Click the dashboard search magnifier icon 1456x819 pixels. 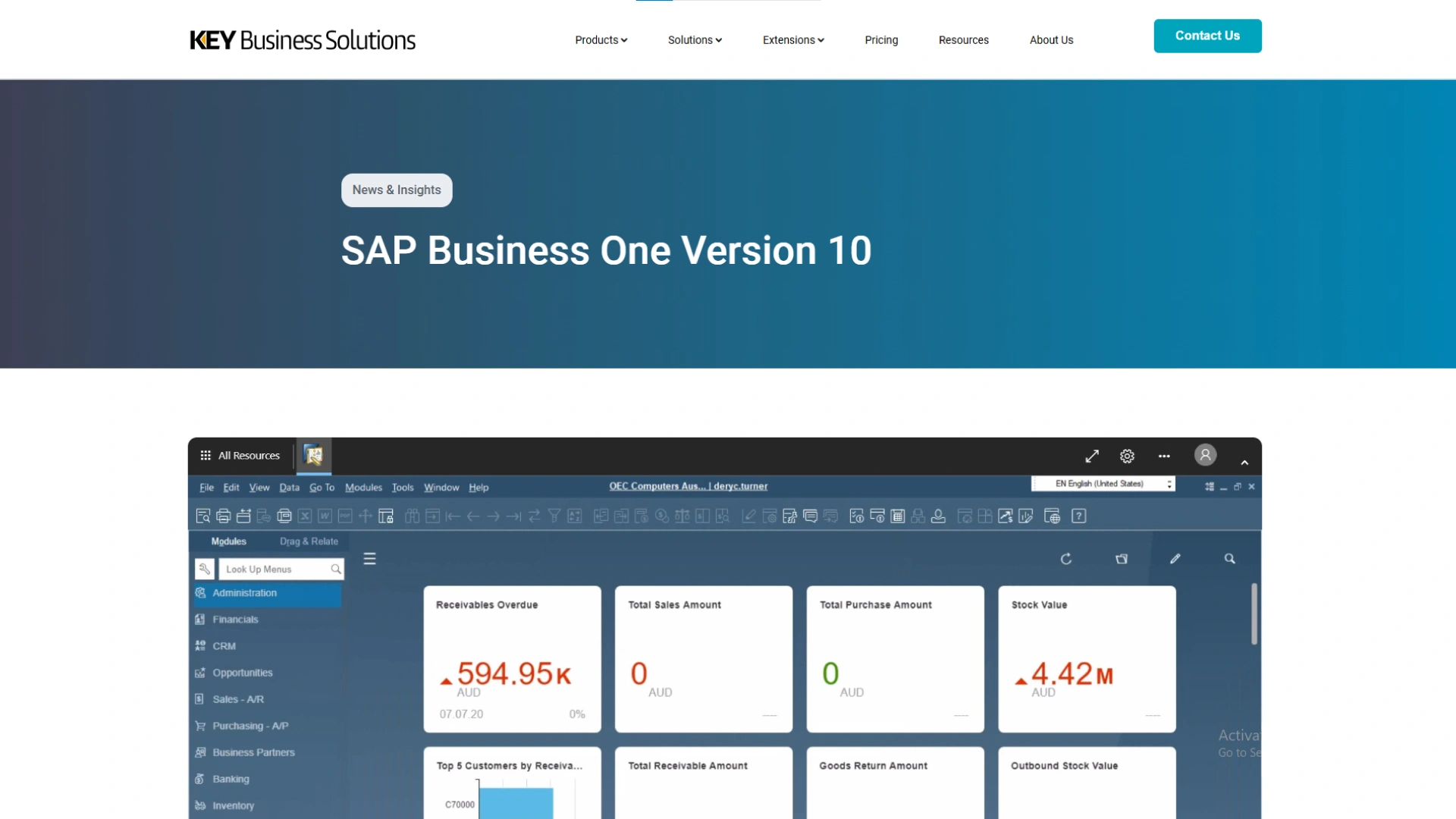coord(1230,559)
